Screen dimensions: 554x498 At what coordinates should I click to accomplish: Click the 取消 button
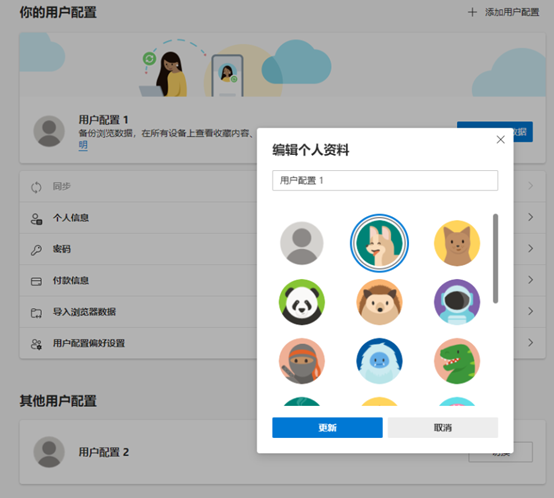point(443,427)
